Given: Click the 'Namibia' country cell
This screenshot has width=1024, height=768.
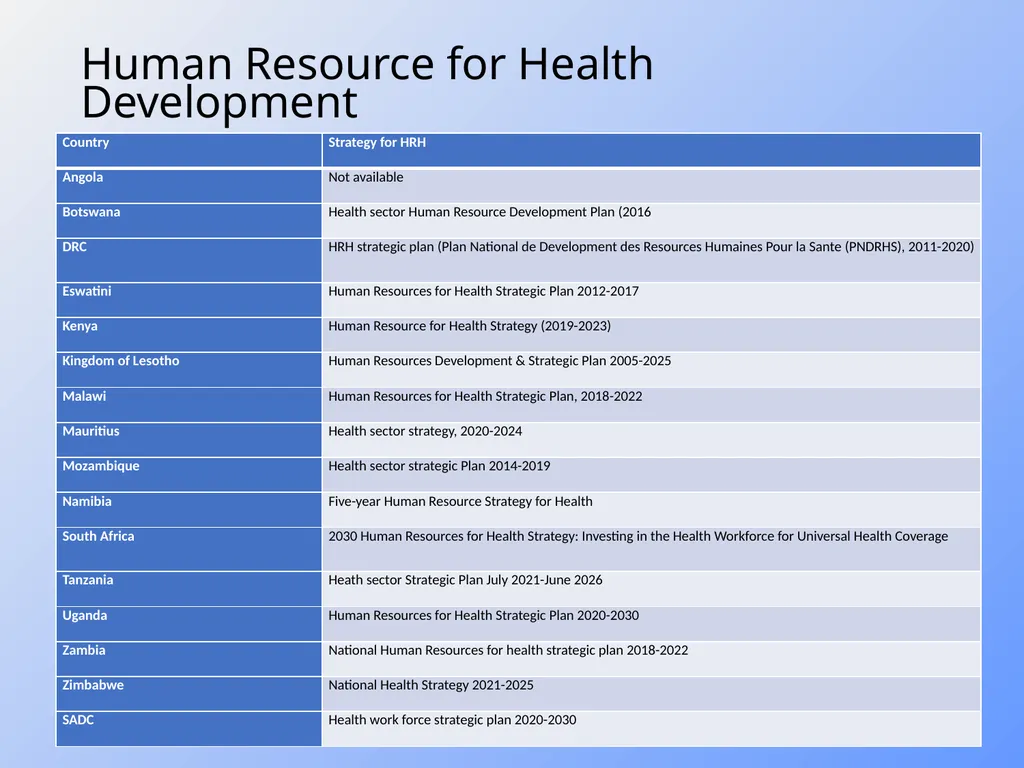Looking at the screenshot, I should click(x=189, y=509).
